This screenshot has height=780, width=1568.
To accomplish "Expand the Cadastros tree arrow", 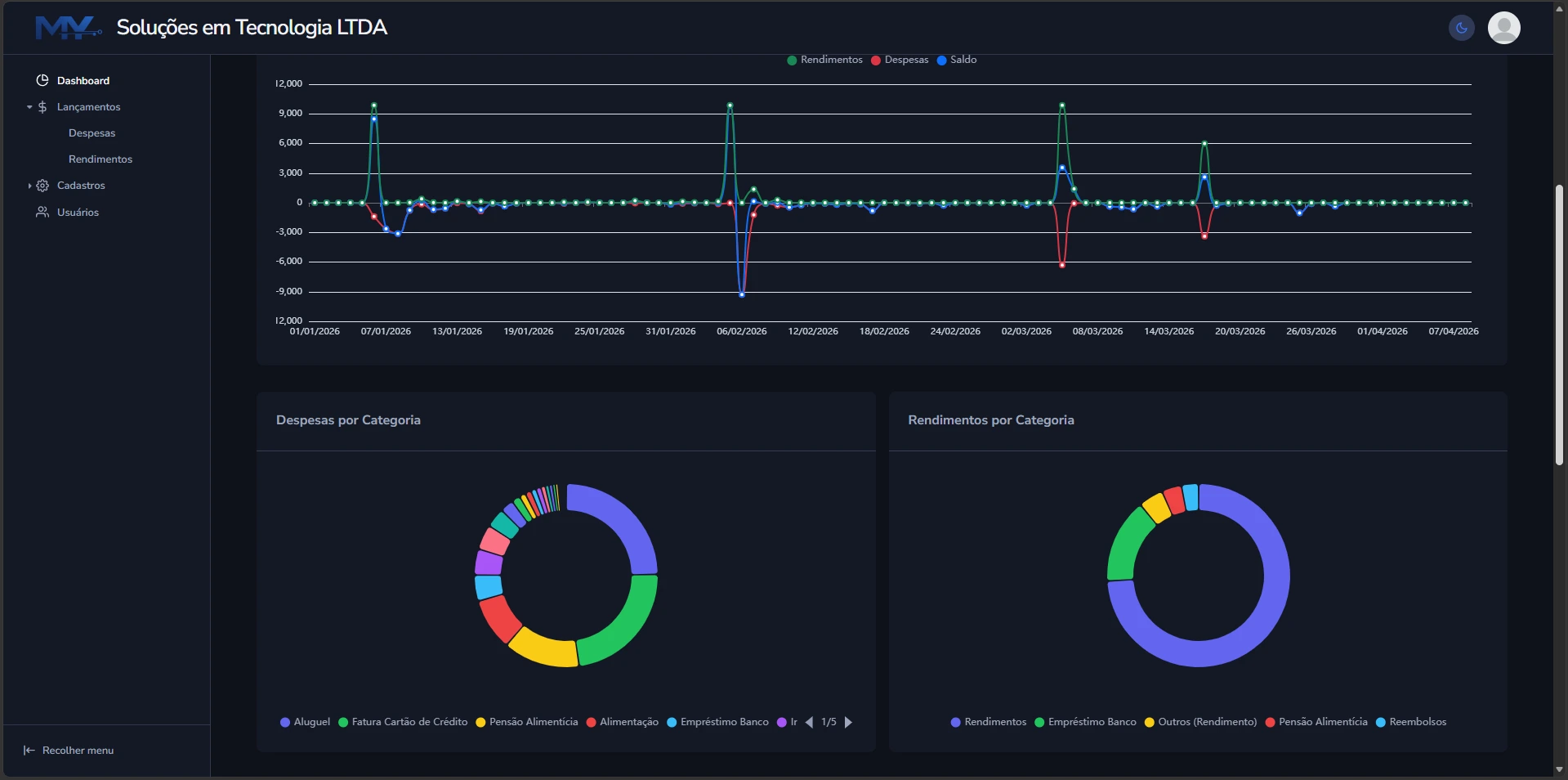I will [29, 186].
